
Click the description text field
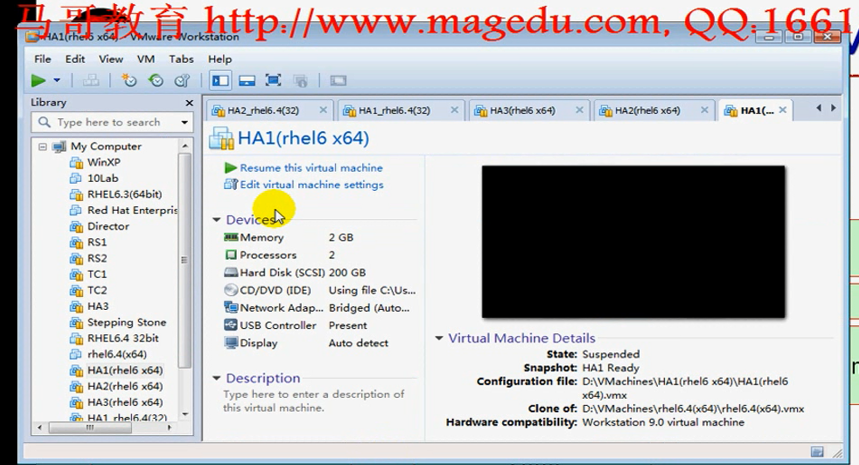314,401
